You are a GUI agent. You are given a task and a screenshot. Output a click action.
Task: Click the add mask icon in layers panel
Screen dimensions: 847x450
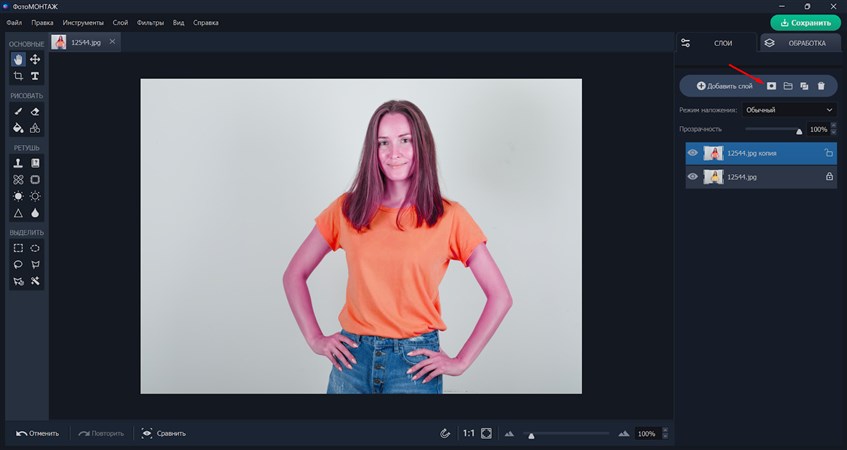(x=771, y=87)
